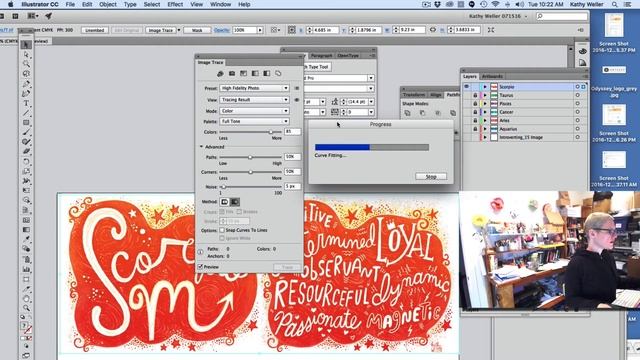Click the Unembed button
Viewport: 640px width, 360px height.
pos(95,30)
